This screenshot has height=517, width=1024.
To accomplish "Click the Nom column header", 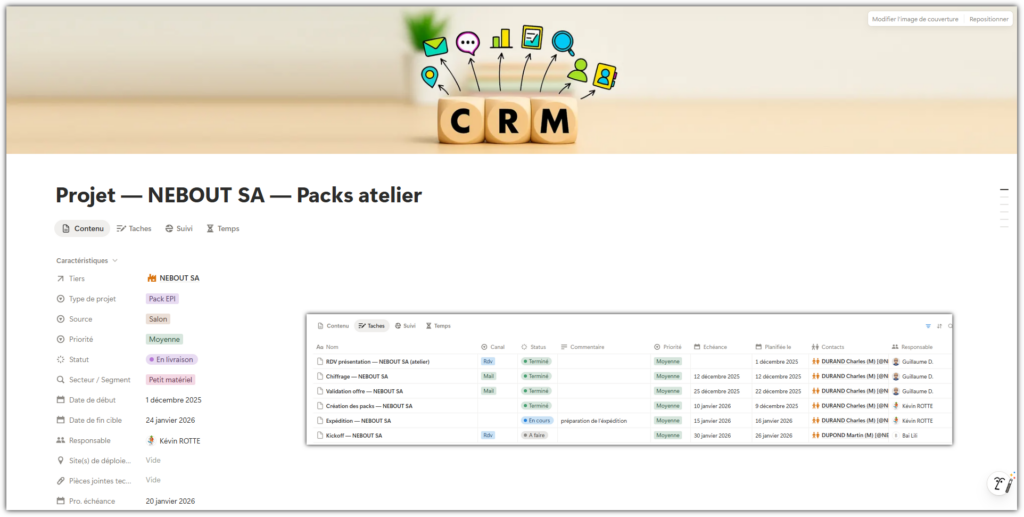I will [327, 347].
